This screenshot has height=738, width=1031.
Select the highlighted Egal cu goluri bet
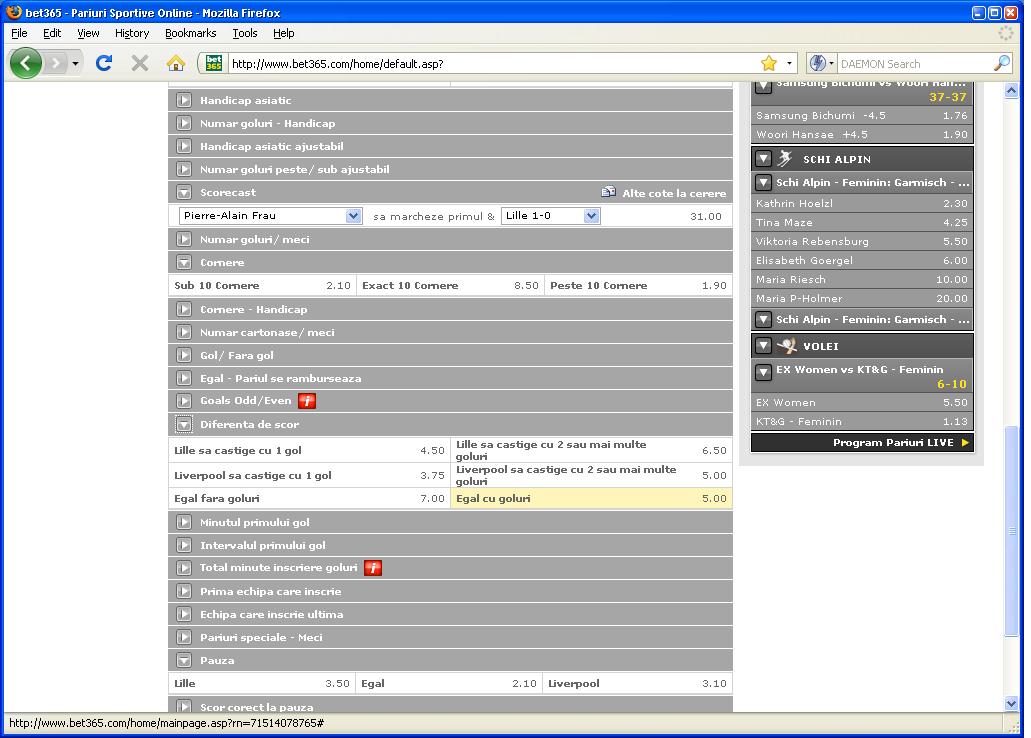(x=591, y=499)
